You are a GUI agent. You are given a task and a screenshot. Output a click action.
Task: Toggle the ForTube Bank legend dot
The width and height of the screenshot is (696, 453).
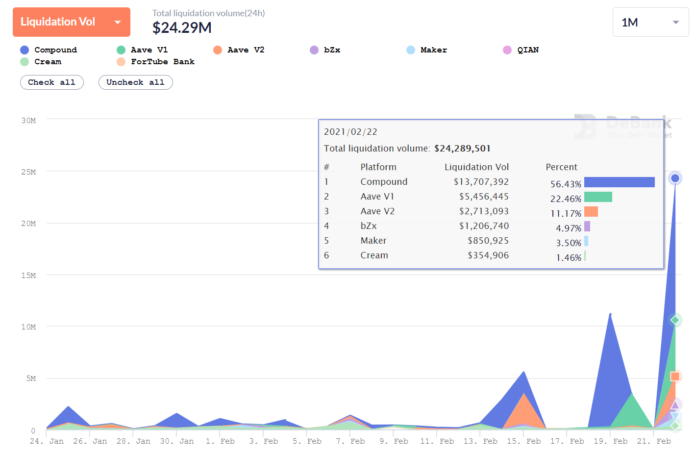click(121, 62)
